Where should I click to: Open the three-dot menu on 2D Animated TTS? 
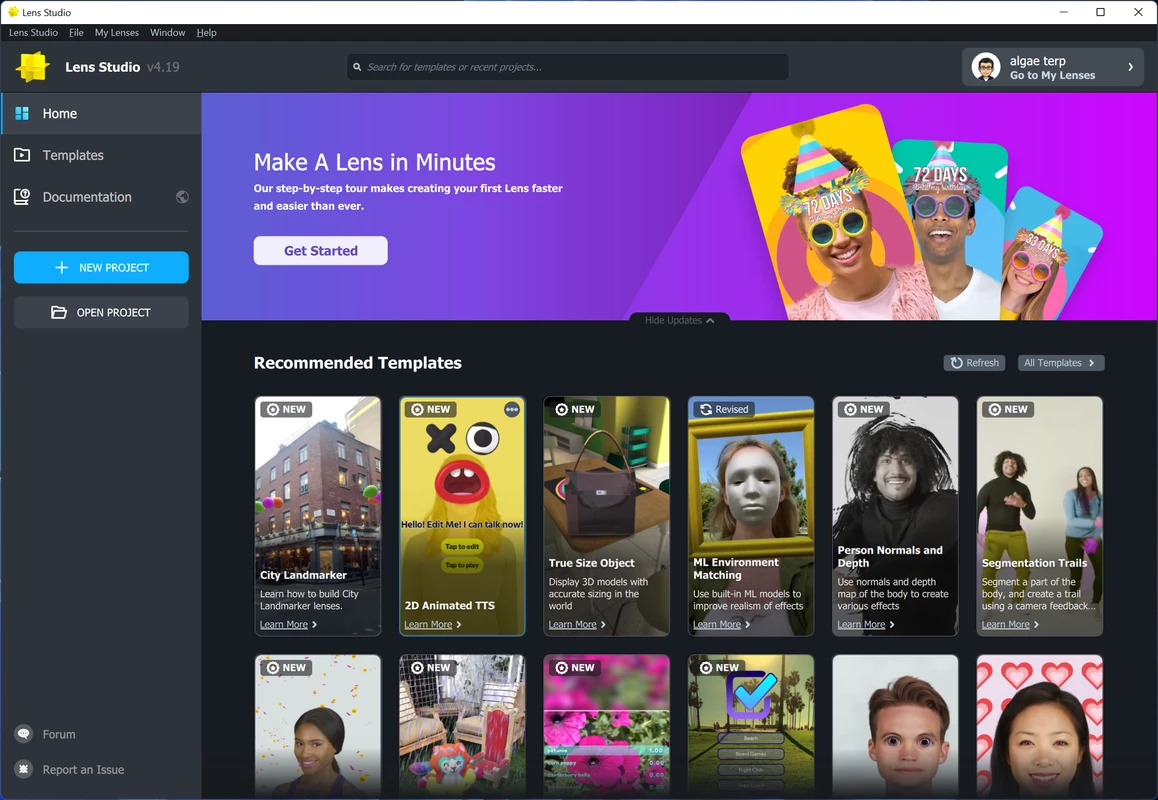click(x=512, y=409)
